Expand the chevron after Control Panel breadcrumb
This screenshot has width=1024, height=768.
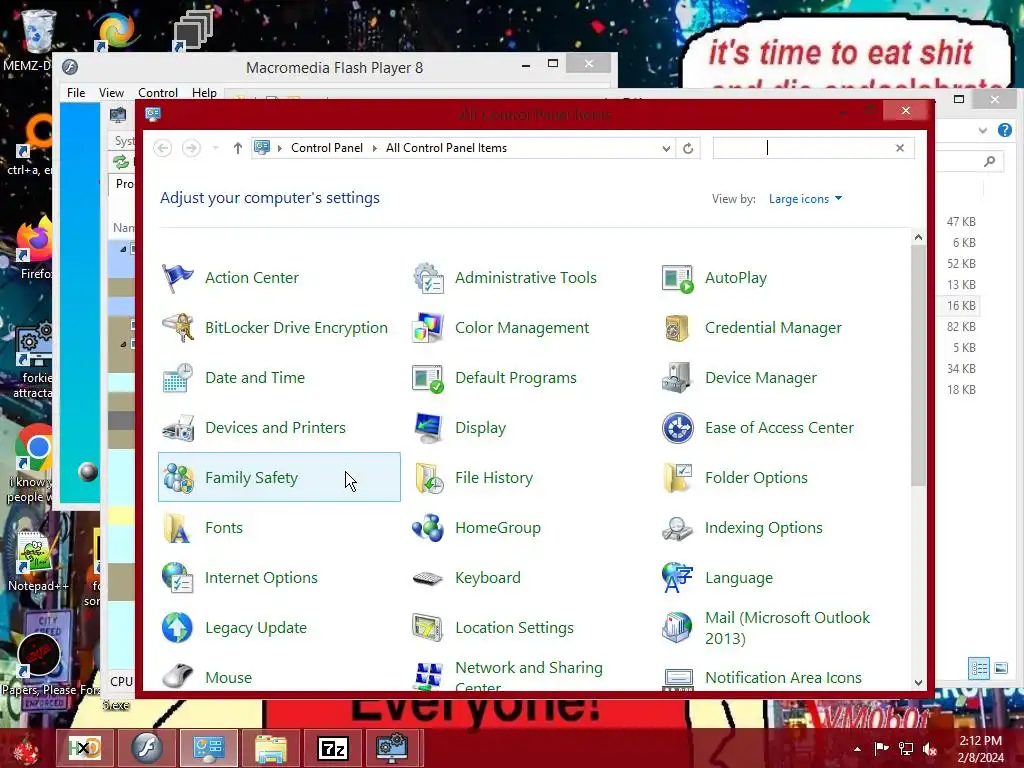(375, 148)
